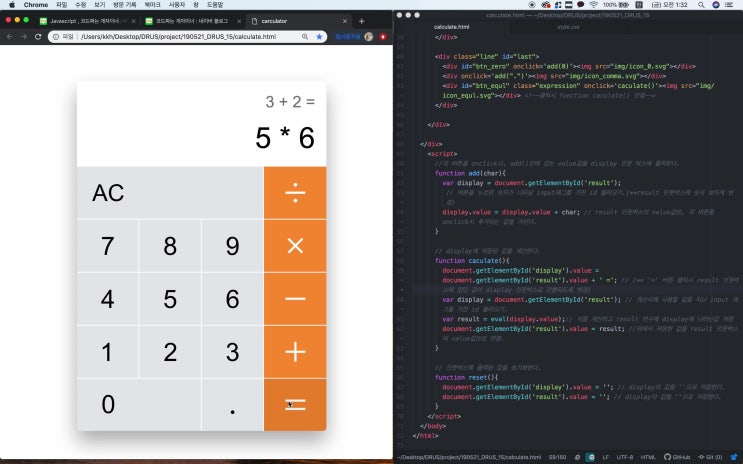Open the Apple menu

(12, 5)
